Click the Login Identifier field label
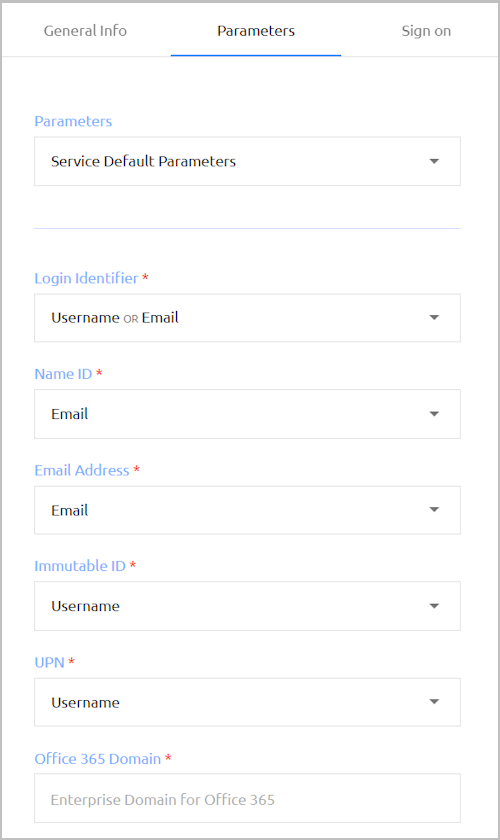 click(x=86, y=278)
